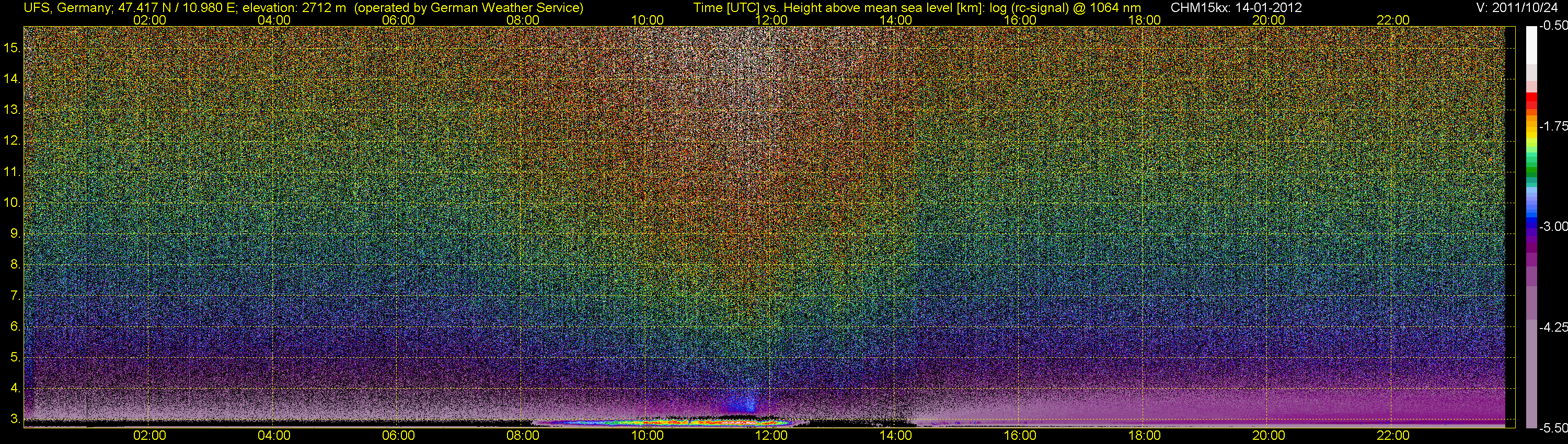Click the '12:00' label on the upper time axis

(x=771, y=20)
